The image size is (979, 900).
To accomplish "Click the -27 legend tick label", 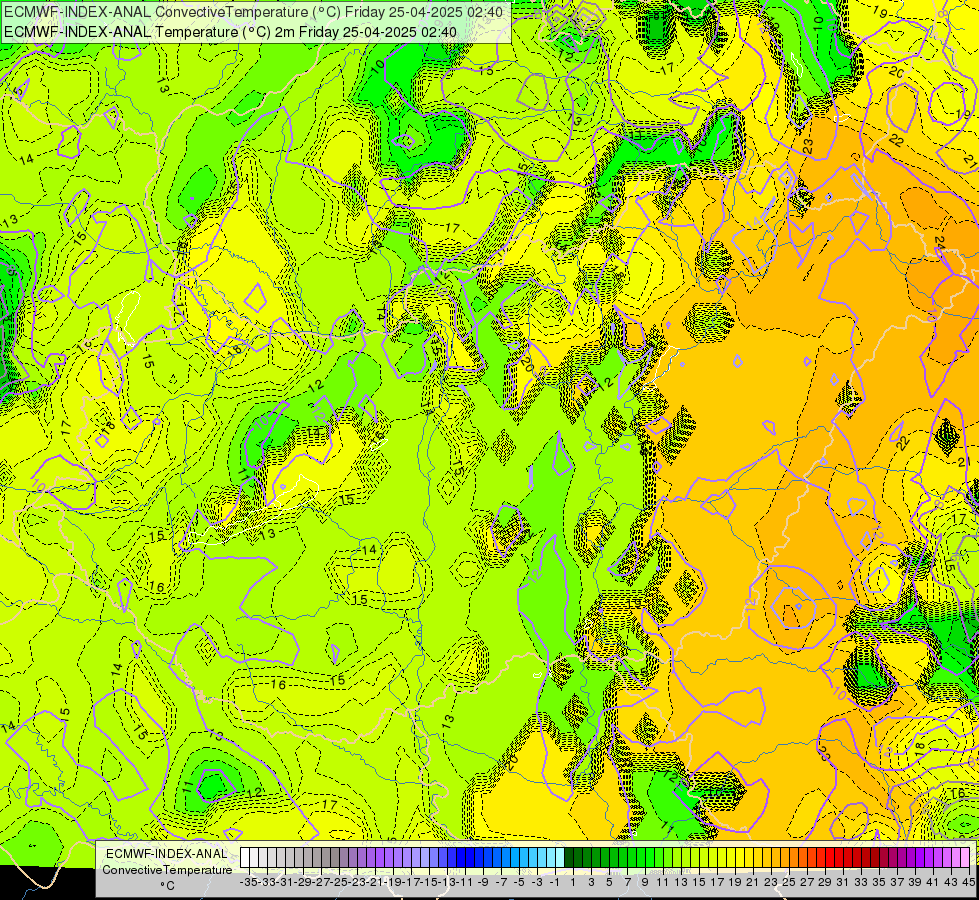I will 322,882.
